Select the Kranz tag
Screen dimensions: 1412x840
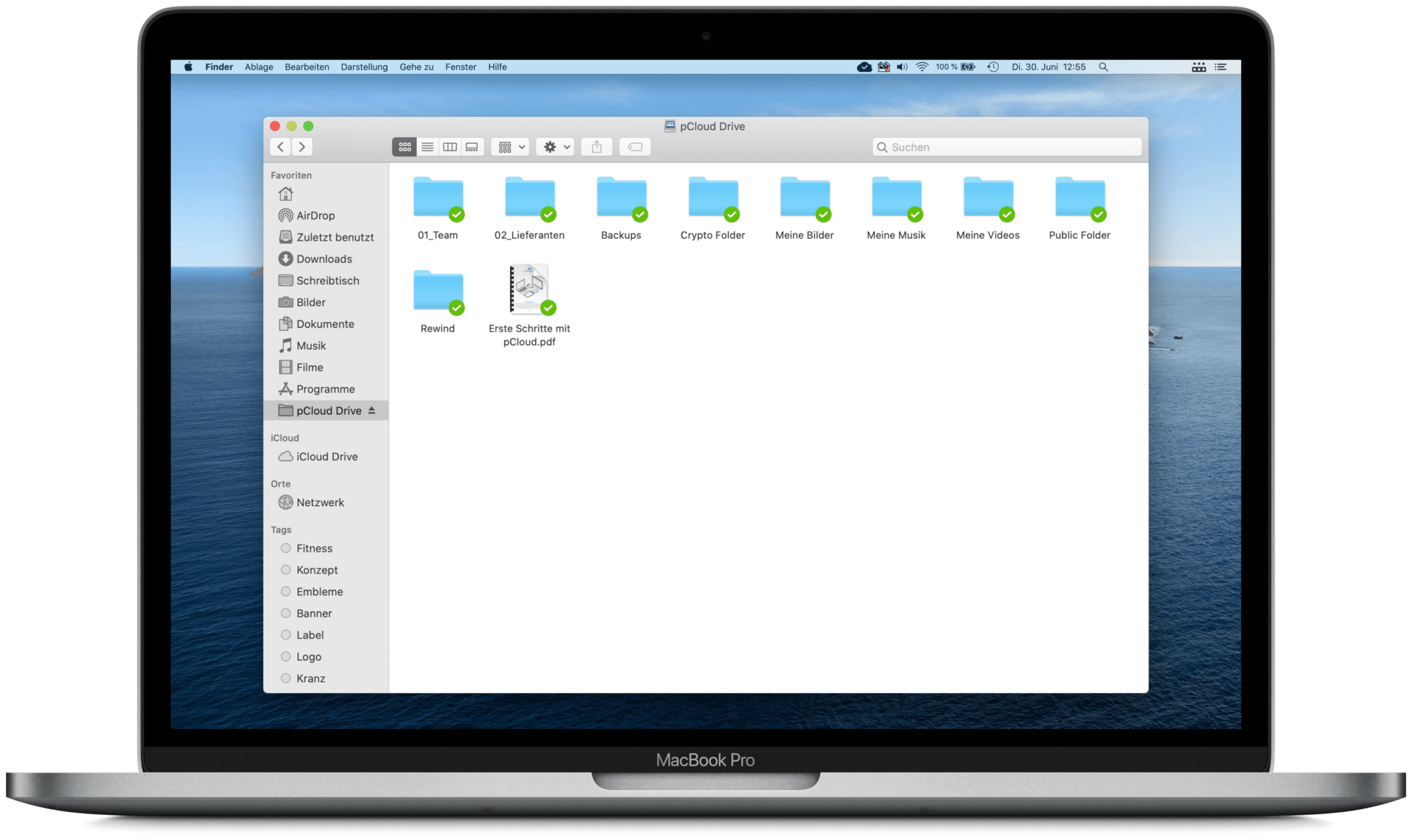[326, 678]
